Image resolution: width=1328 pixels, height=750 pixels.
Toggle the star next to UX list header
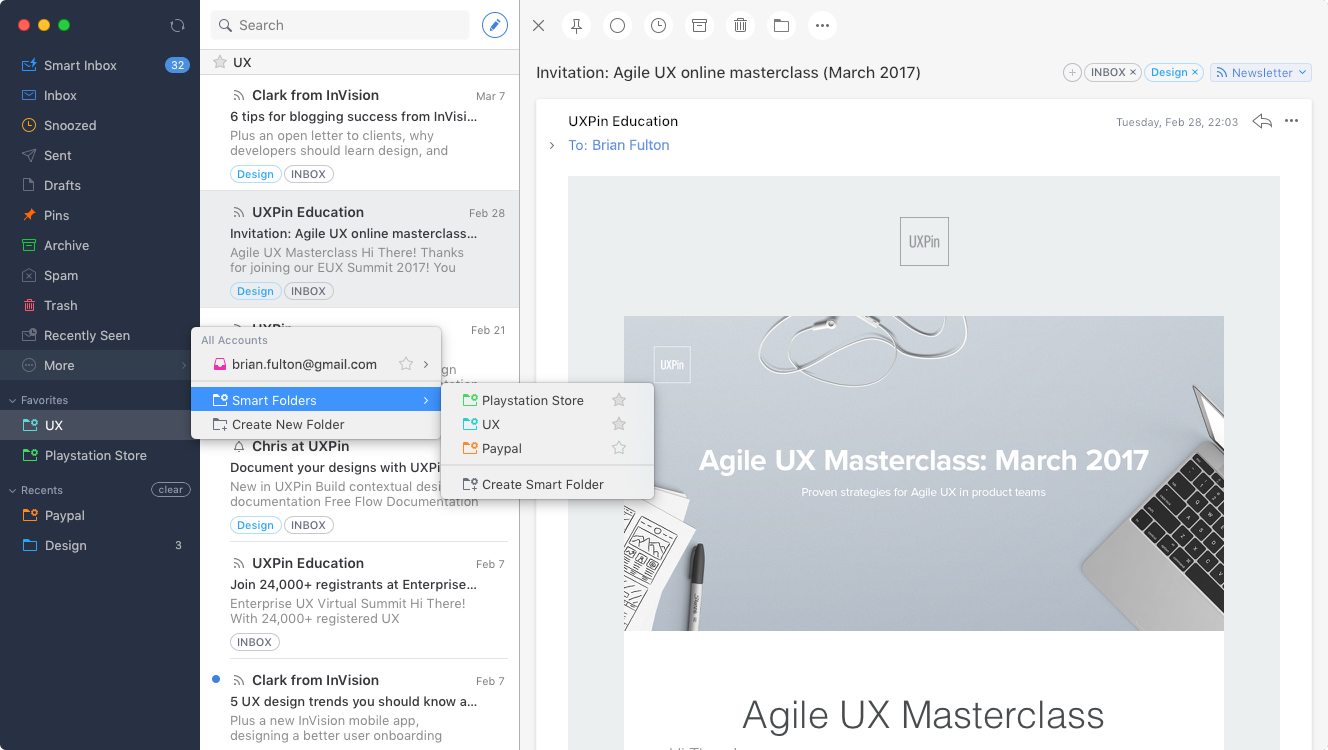[220, 62]
